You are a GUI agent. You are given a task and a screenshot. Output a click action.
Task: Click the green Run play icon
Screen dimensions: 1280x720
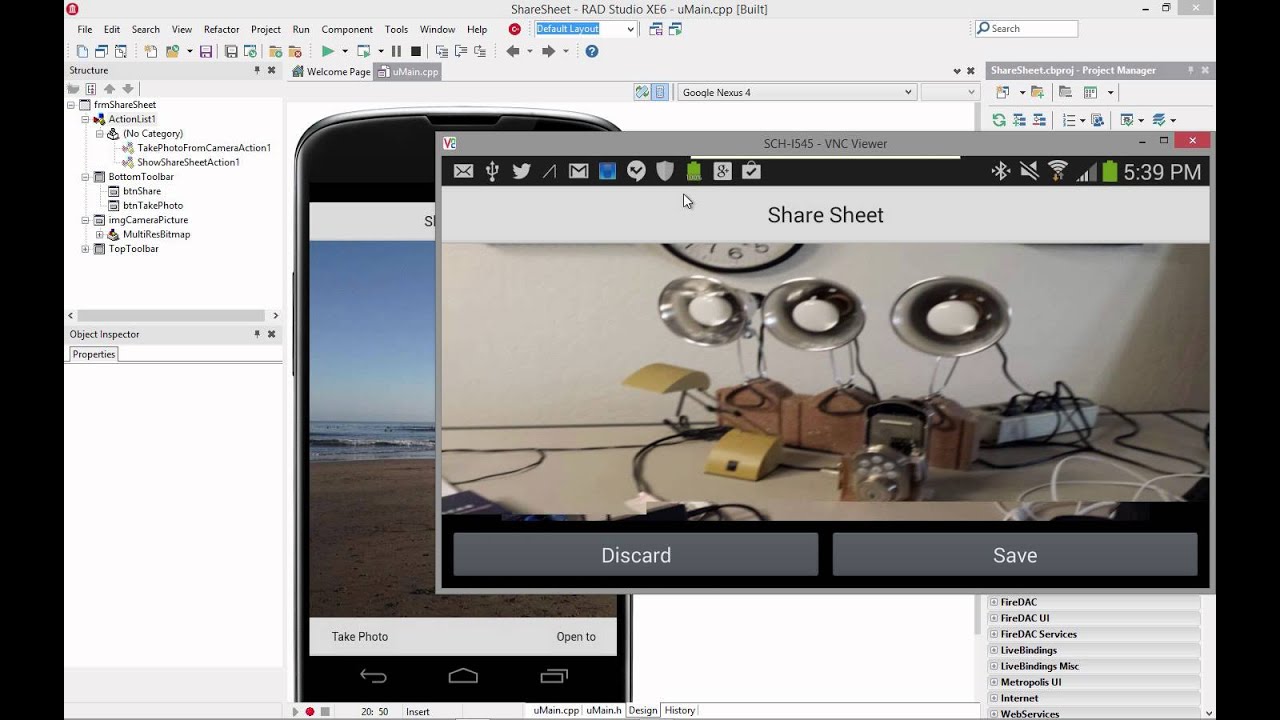point(327,51)
